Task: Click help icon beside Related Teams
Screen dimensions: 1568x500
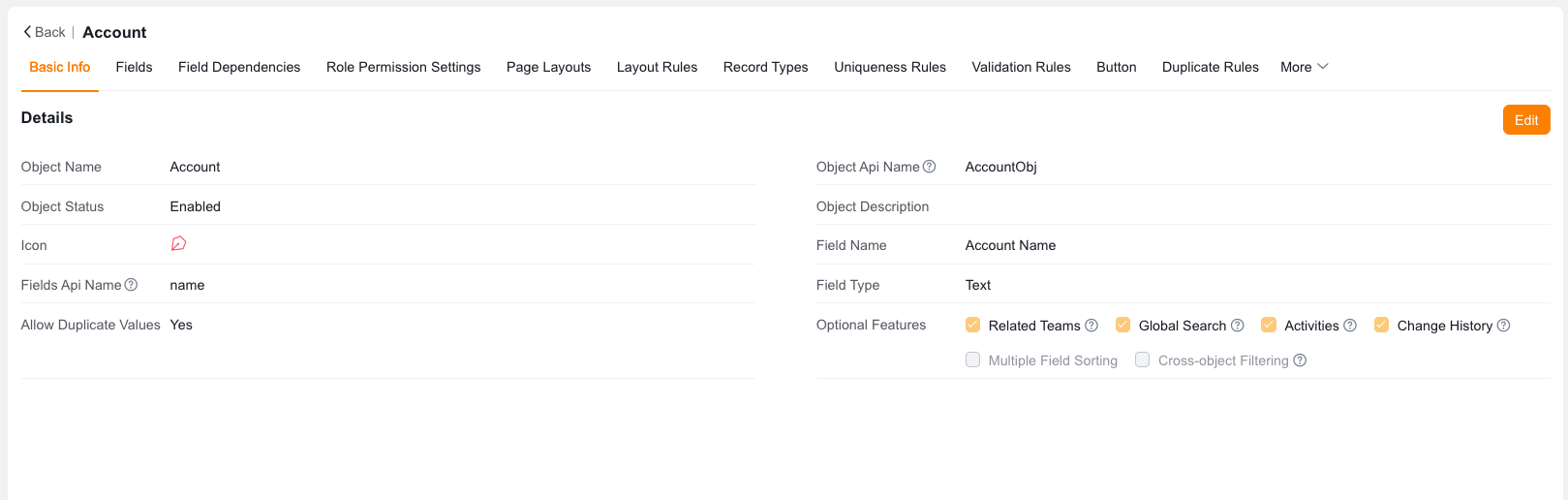Action: (x=1091, y=326)
